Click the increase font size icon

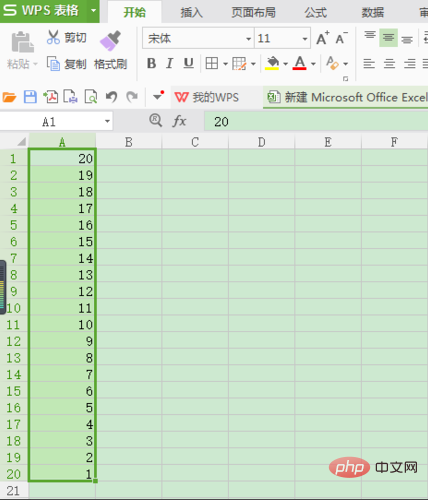[322, 38]
